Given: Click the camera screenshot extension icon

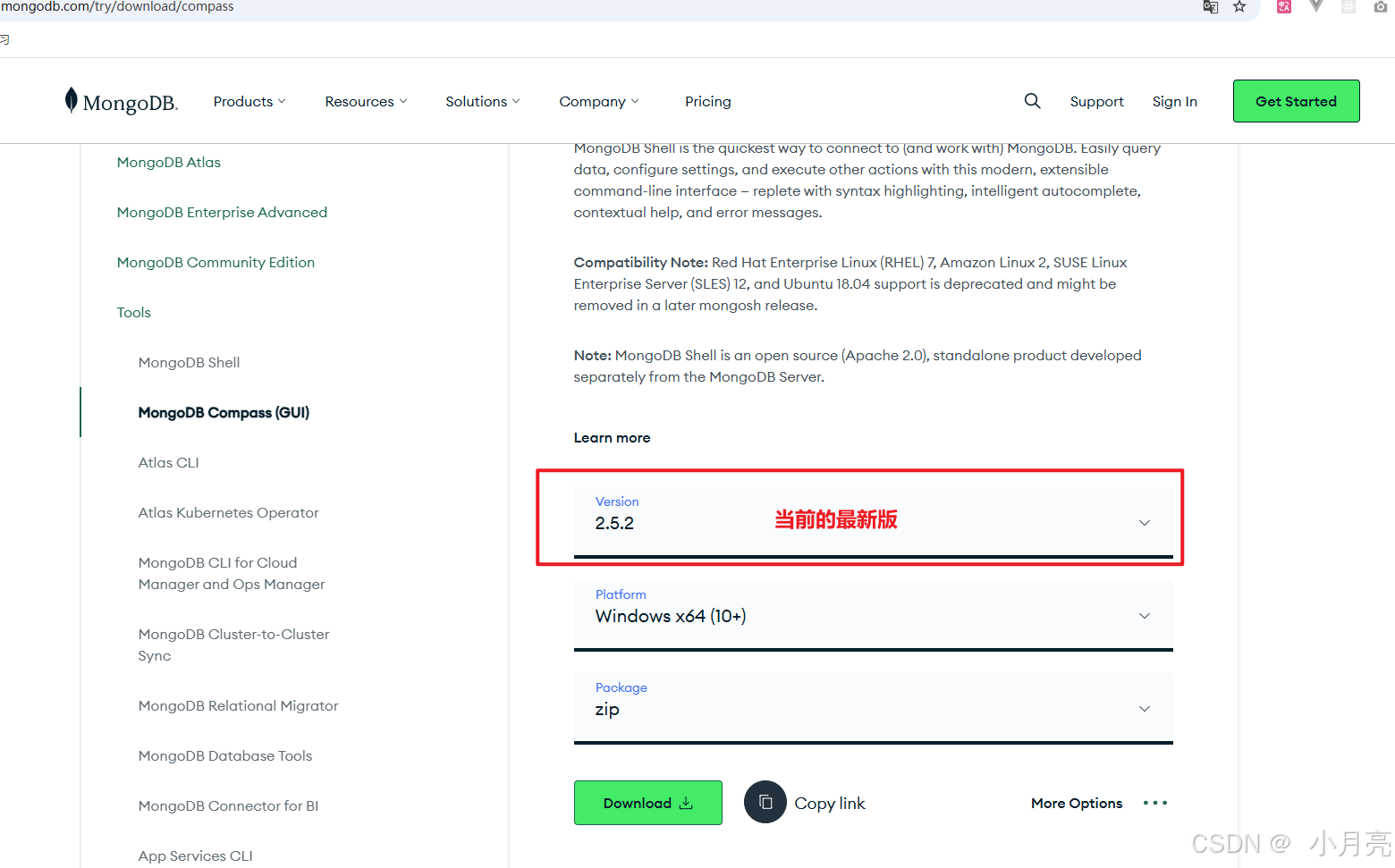Looking at the screenshot, I should coord(1381,6).
